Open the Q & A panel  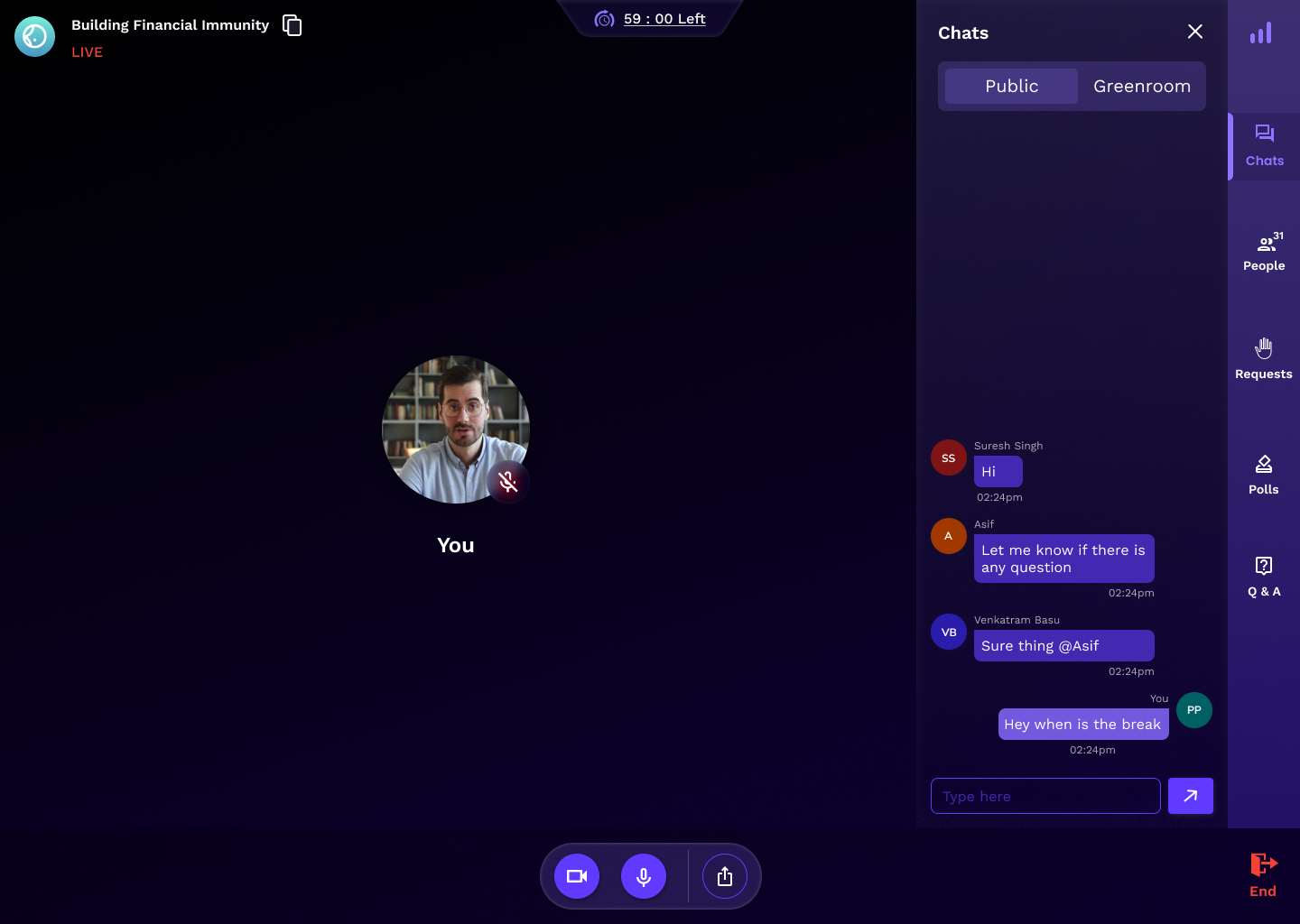point(1264,577)
